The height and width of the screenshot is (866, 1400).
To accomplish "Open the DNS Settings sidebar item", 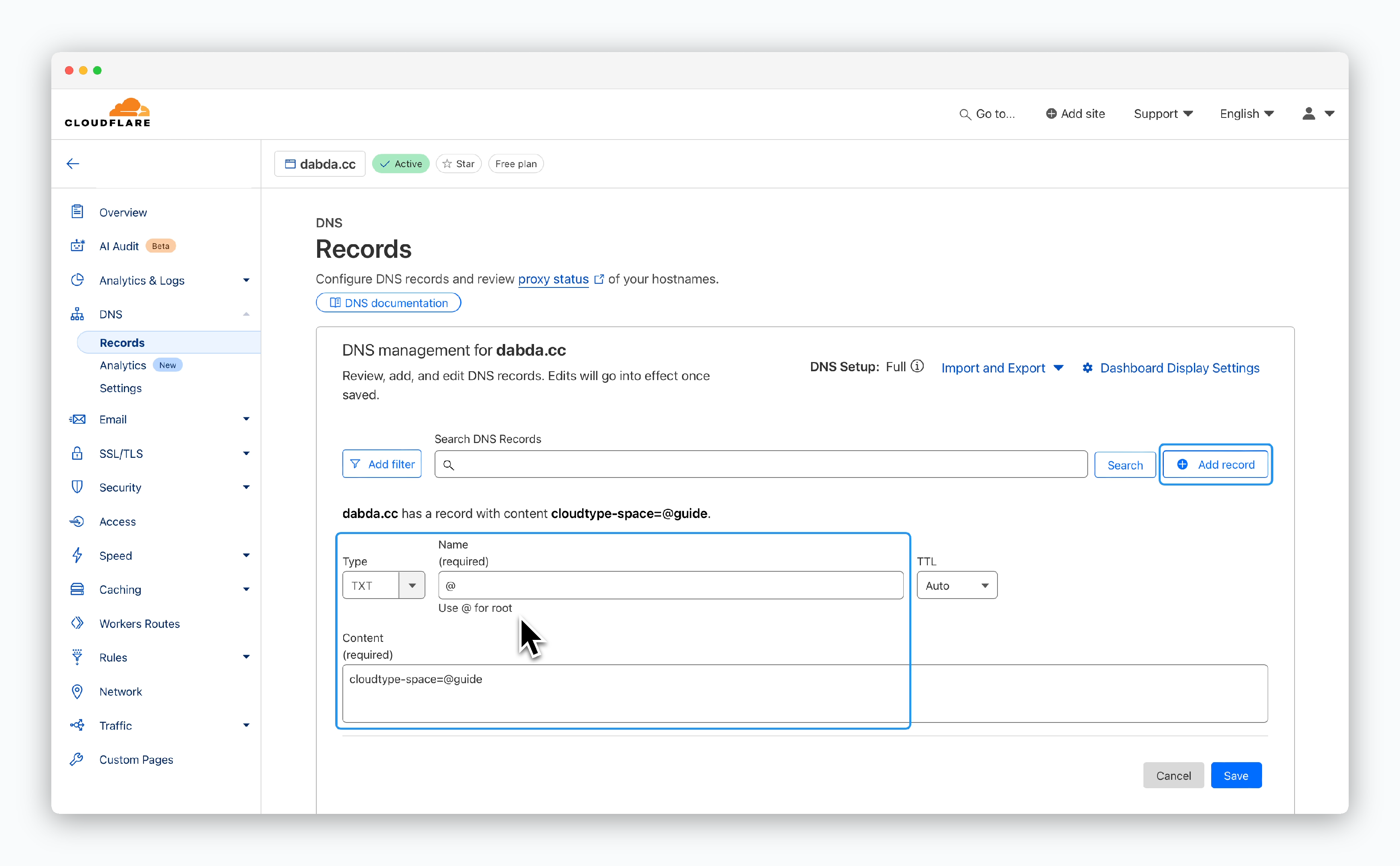I will 121,388.
